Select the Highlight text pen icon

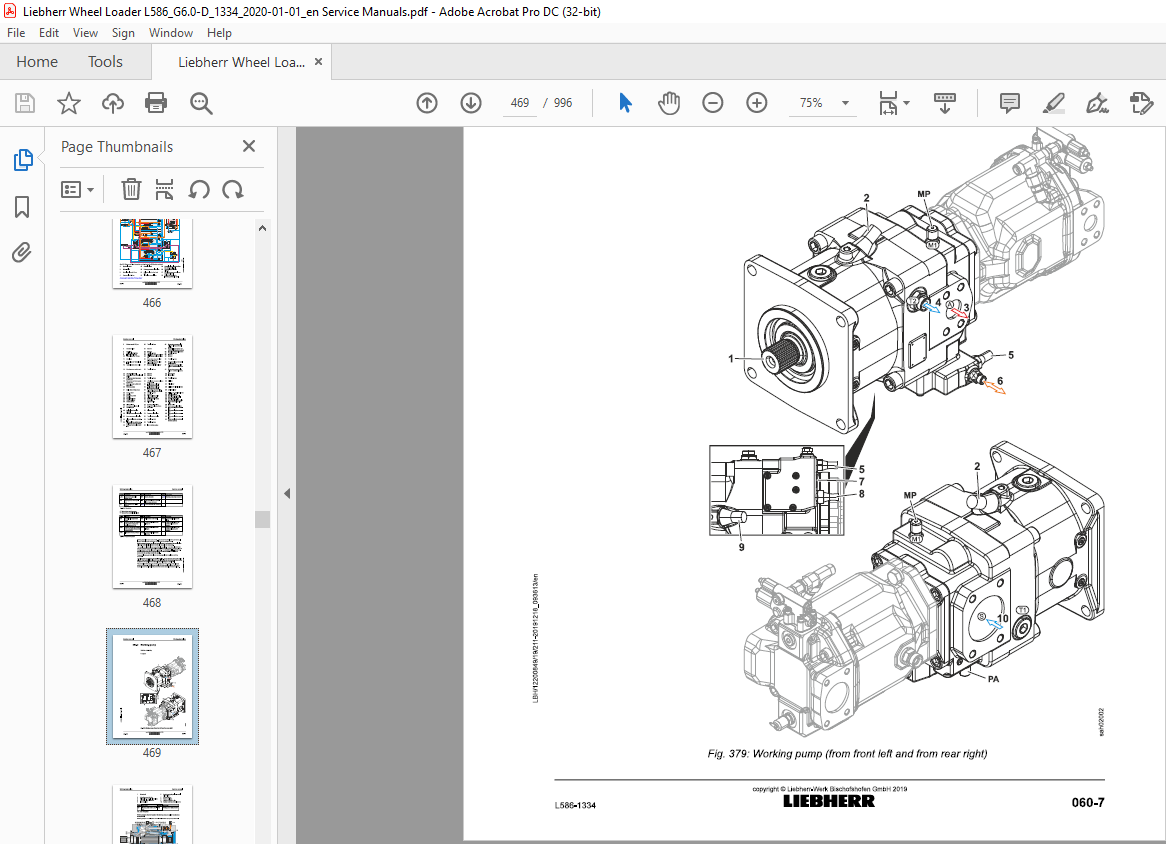1053,103
